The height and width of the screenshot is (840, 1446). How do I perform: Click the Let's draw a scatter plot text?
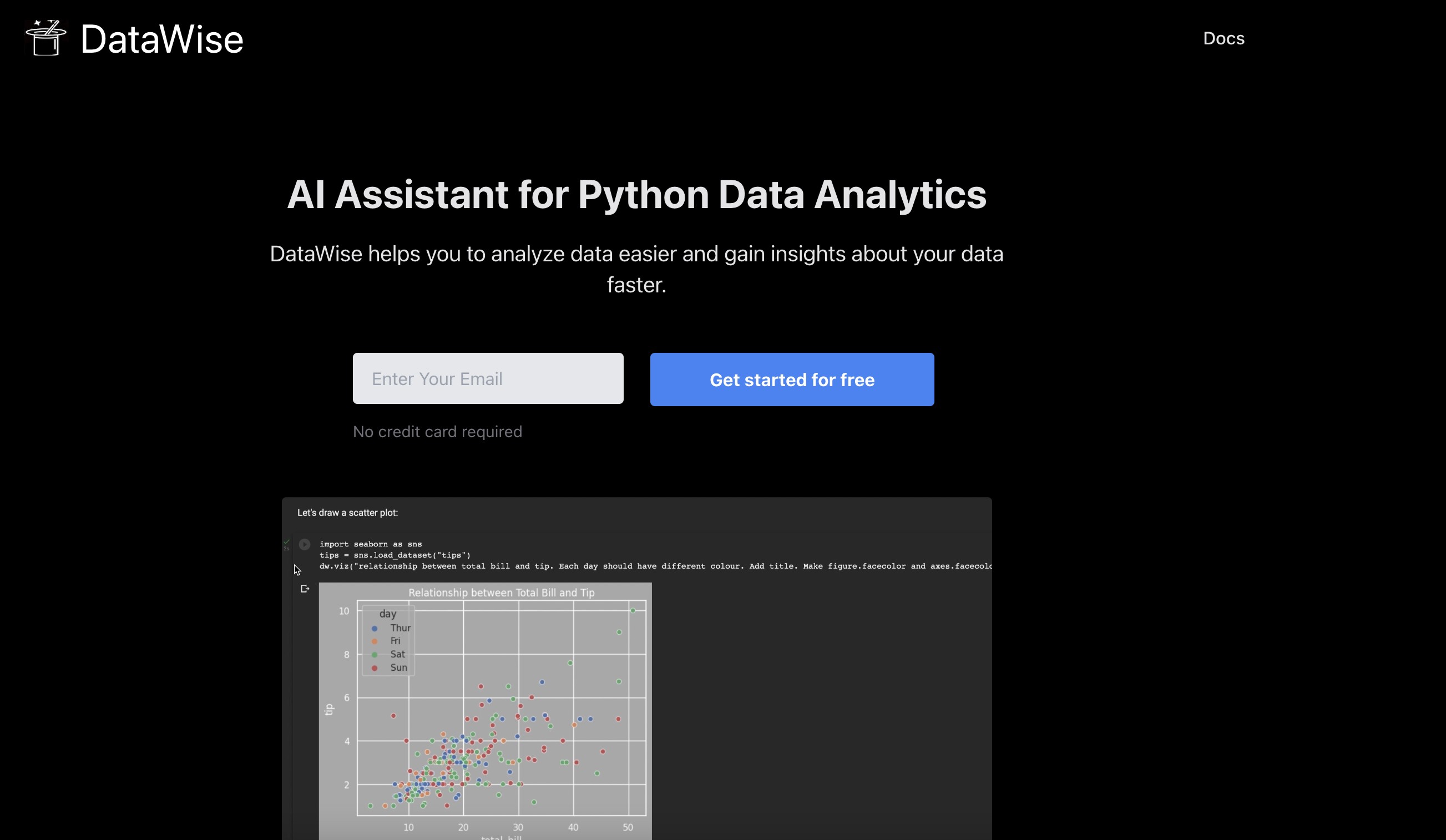pos(347,512)
